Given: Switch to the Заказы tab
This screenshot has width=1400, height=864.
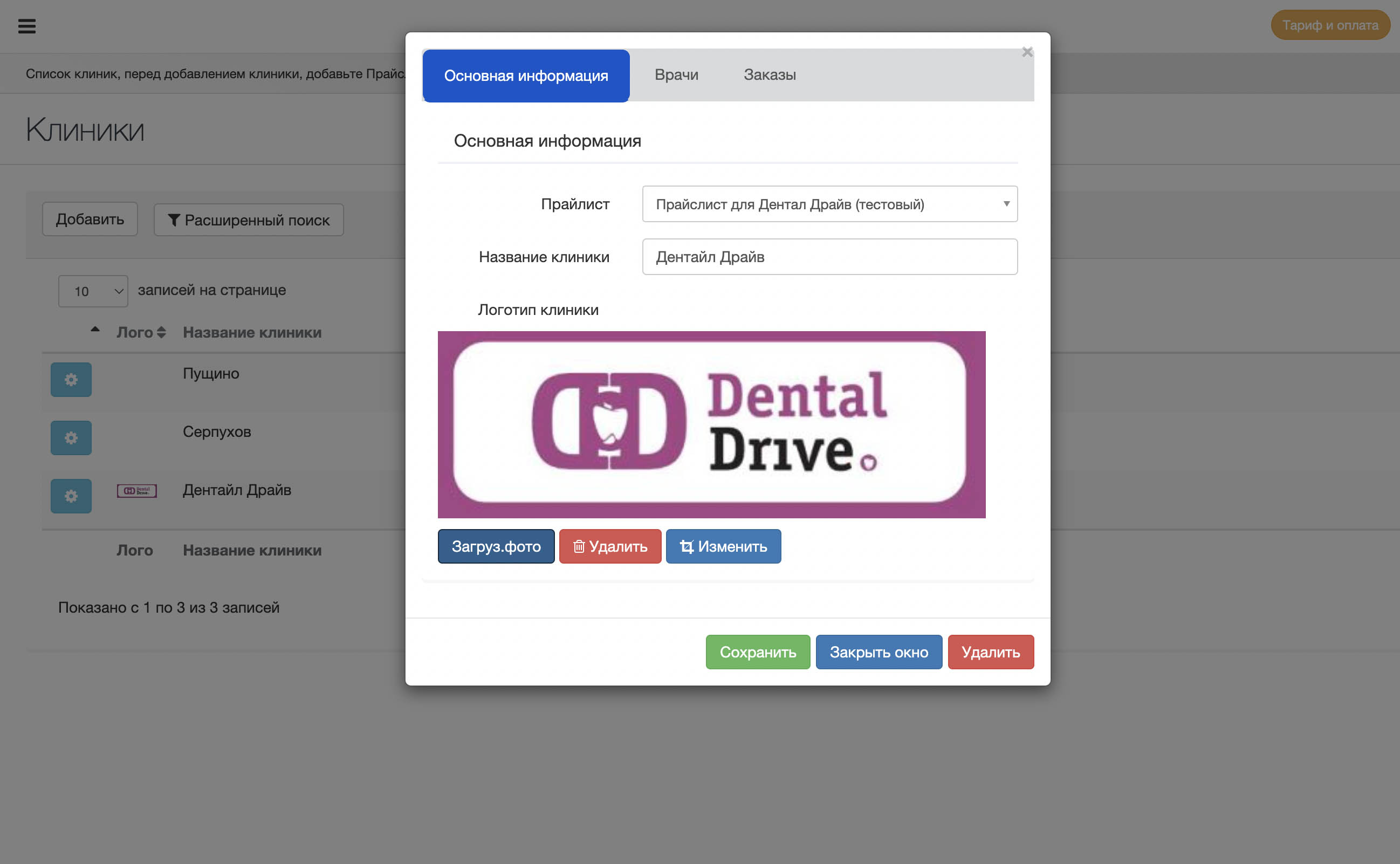Looking at the screenshot, I should (x=769, y=75).
